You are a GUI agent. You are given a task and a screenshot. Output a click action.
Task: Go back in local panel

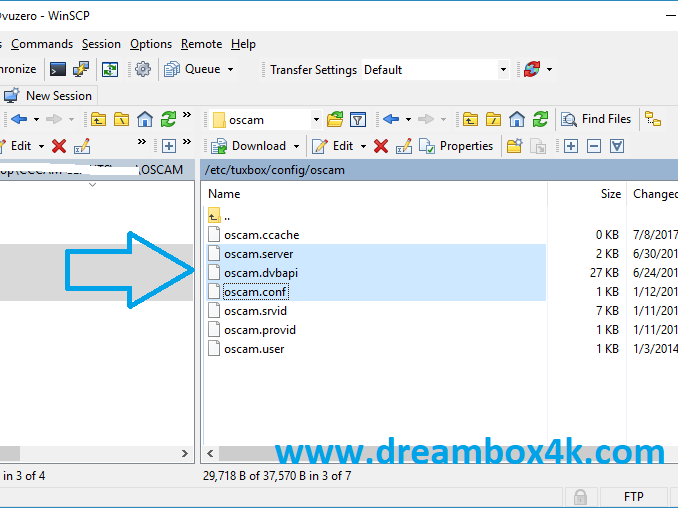click(19, 119)
